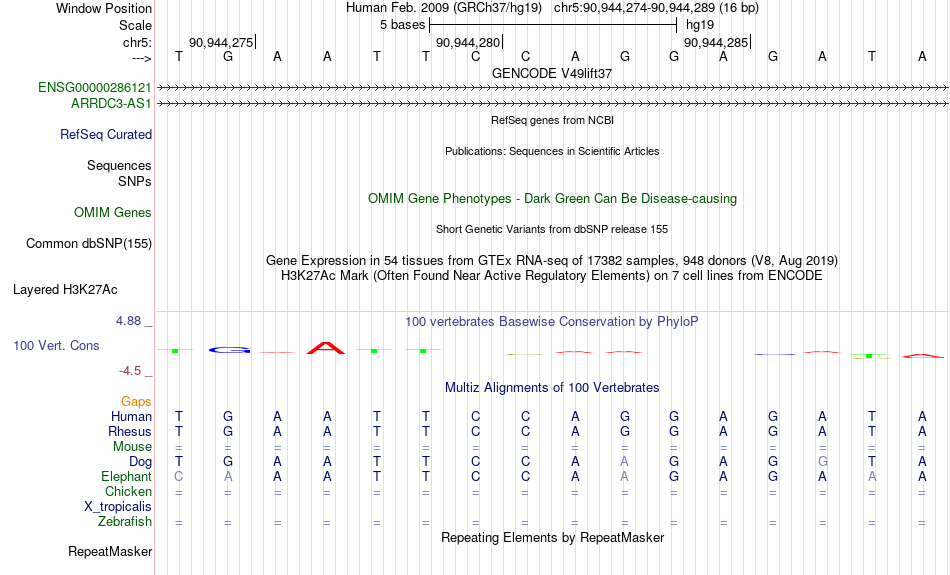This screenshot has height=575, width=950.
Task: Click the Human species row label
Action: tap(131, 416)
